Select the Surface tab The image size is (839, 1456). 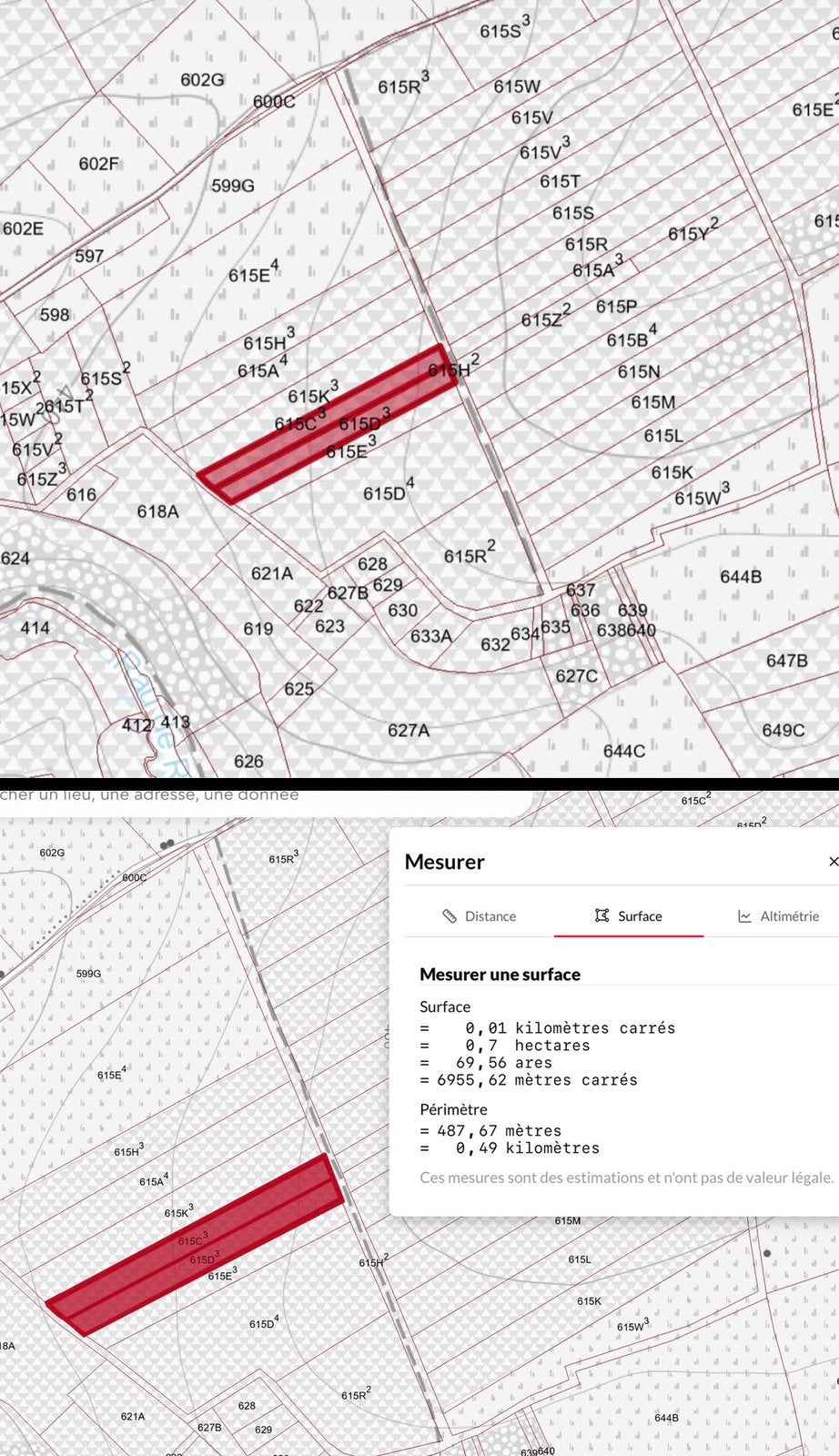(x=628, y=916)
